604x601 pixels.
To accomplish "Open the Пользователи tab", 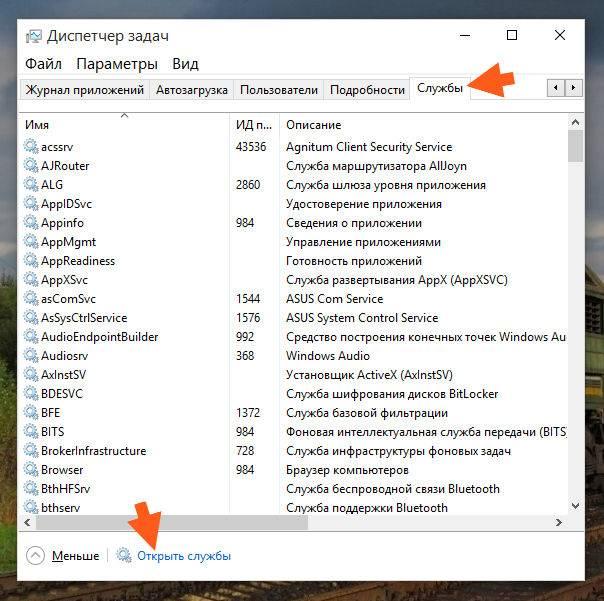I will point(279,90).
